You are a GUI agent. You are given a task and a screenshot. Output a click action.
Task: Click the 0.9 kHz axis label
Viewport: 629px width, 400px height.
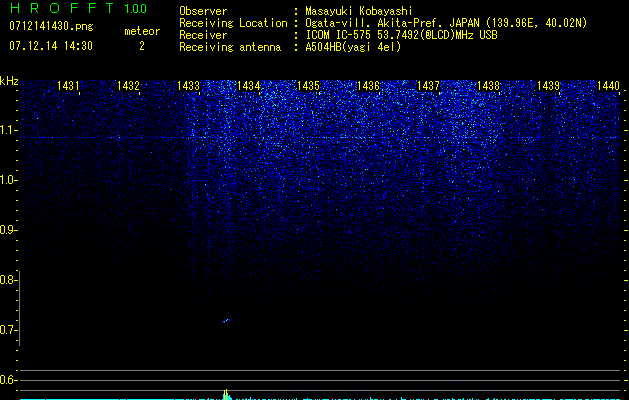[x=8, y=230]
